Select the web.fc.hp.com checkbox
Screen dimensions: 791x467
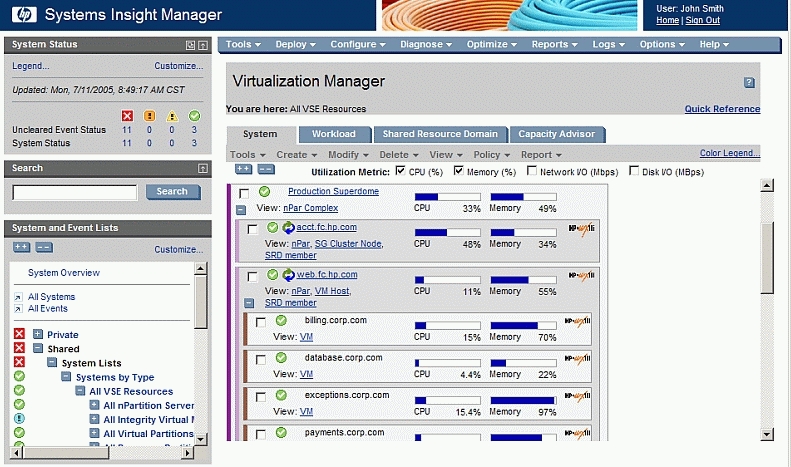point(252,277)
